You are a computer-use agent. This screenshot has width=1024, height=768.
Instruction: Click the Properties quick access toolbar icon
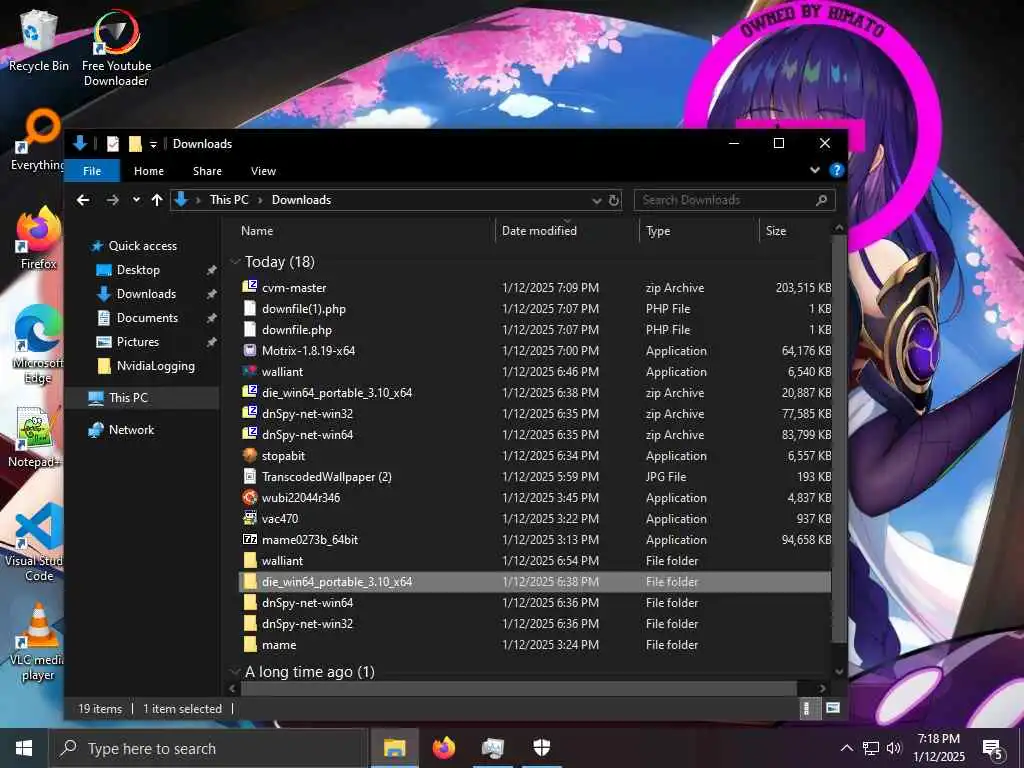[x=113, y=144]
